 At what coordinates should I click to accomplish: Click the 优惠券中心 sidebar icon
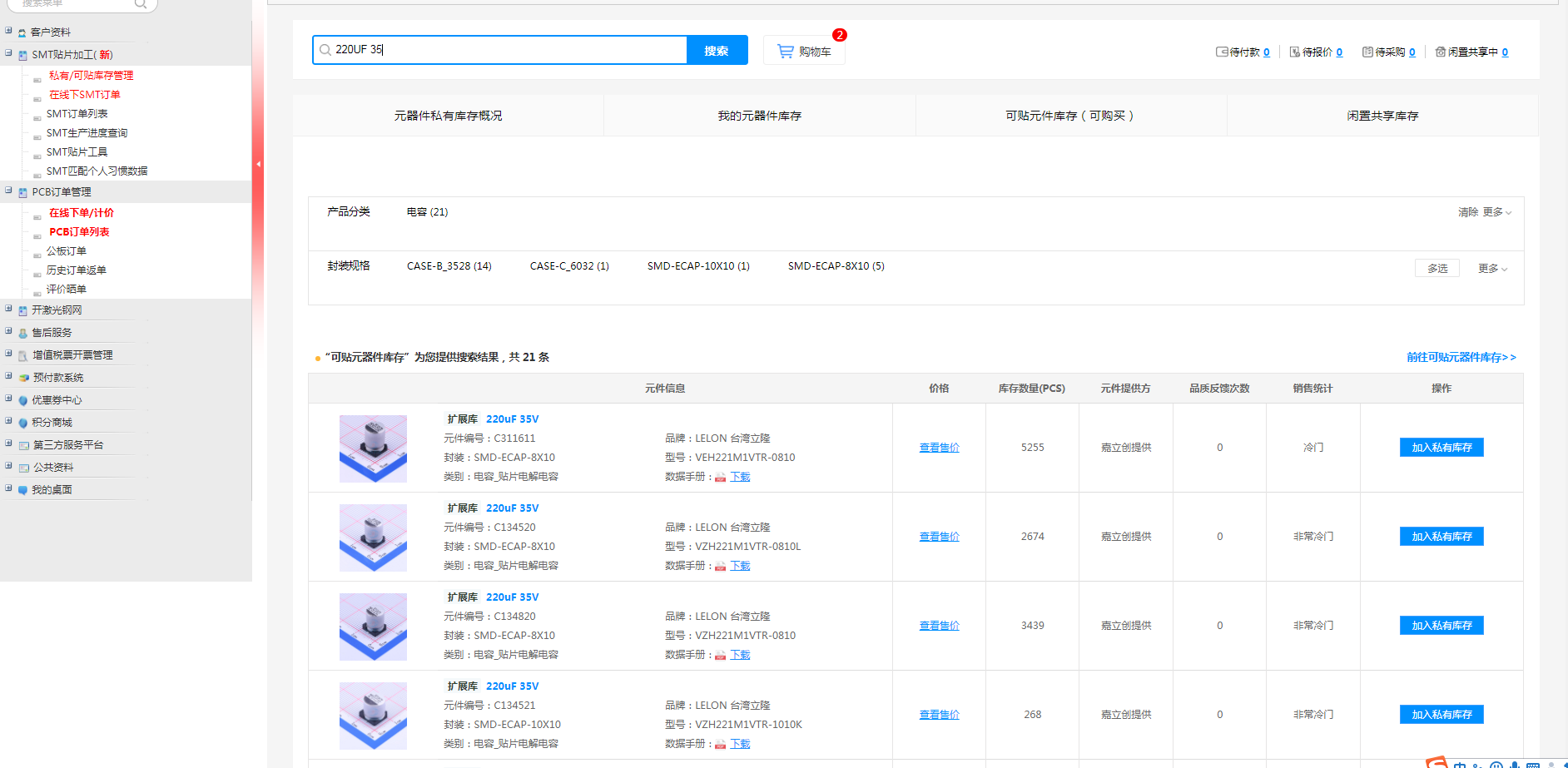tap(23, 400)
